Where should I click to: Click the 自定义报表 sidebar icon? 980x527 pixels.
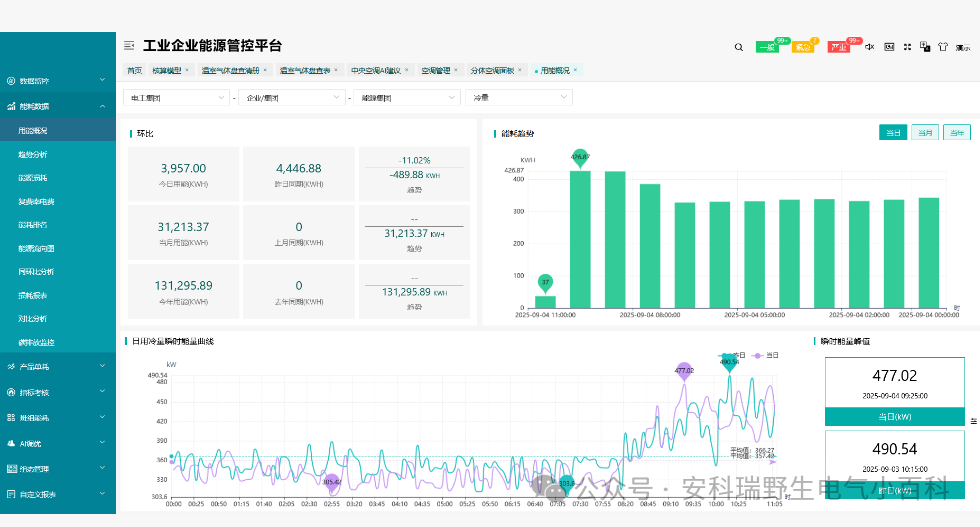point(11,494)
